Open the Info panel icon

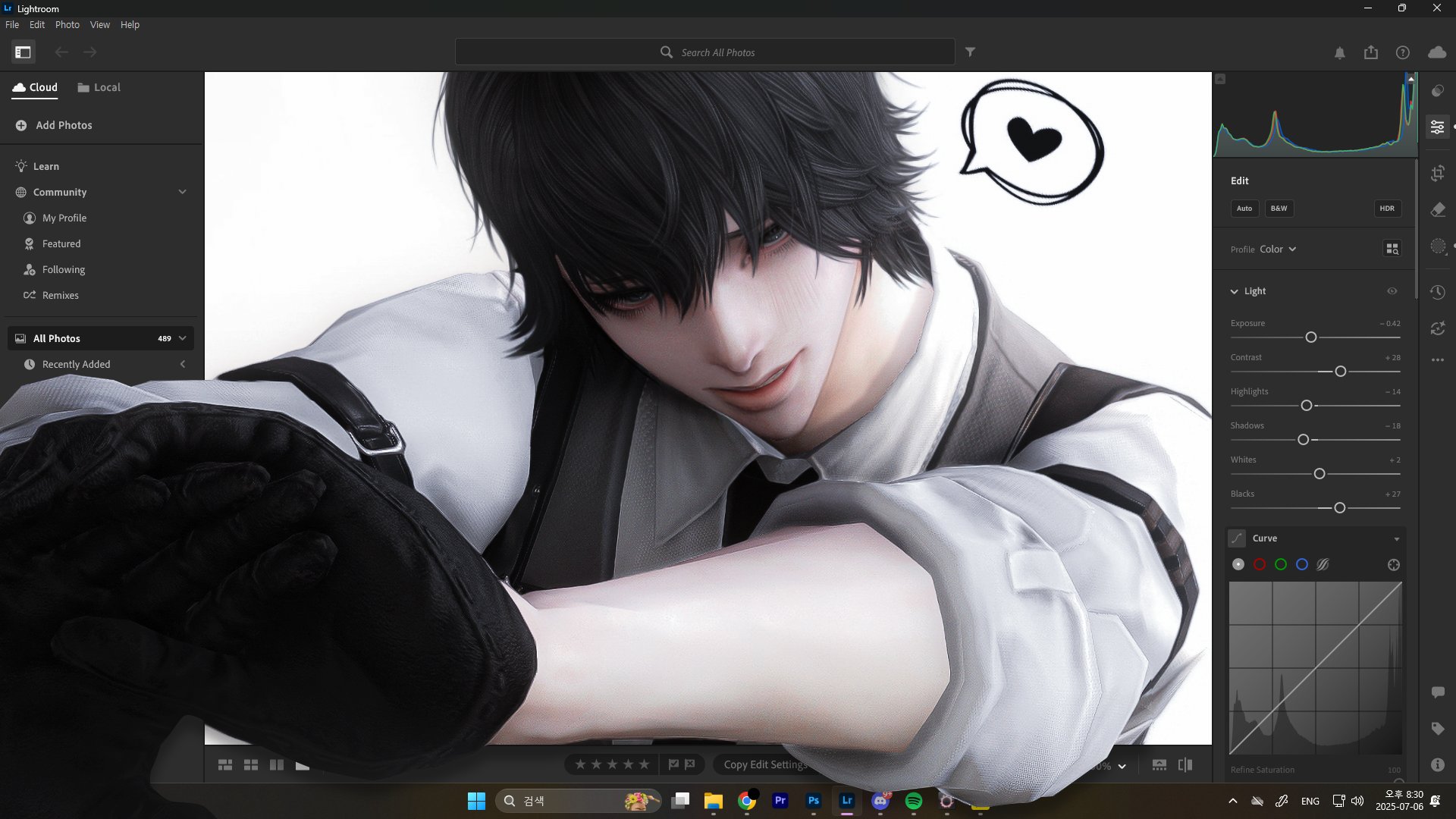pyautogui.click(x=1438, y=765)
